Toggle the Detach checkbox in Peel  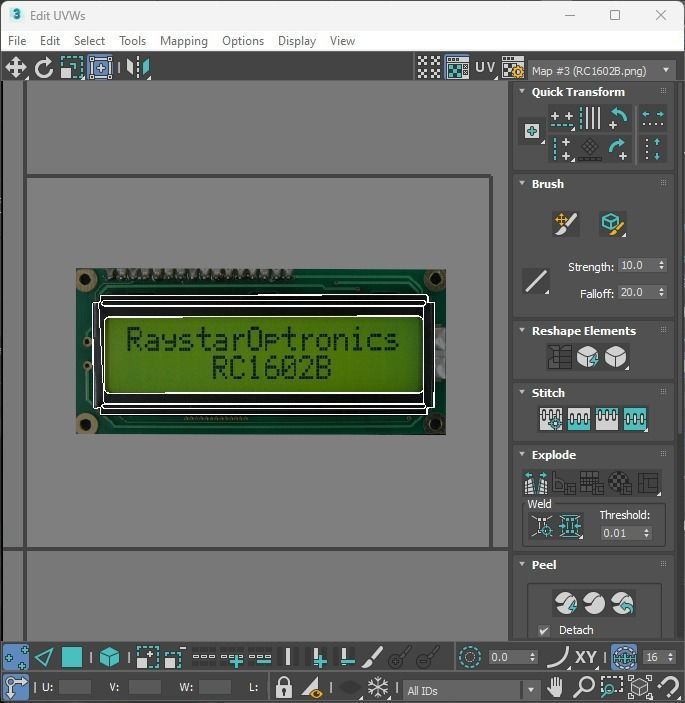coord(544,630)
